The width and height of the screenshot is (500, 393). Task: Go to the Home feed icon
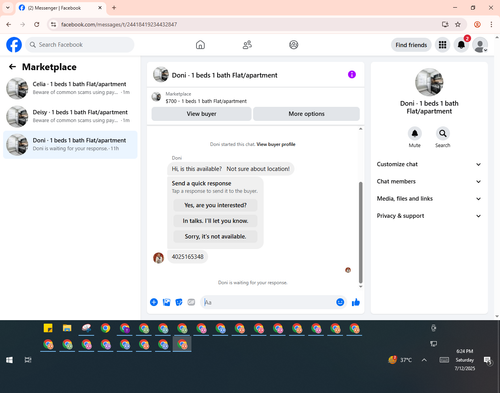[200, 45]
